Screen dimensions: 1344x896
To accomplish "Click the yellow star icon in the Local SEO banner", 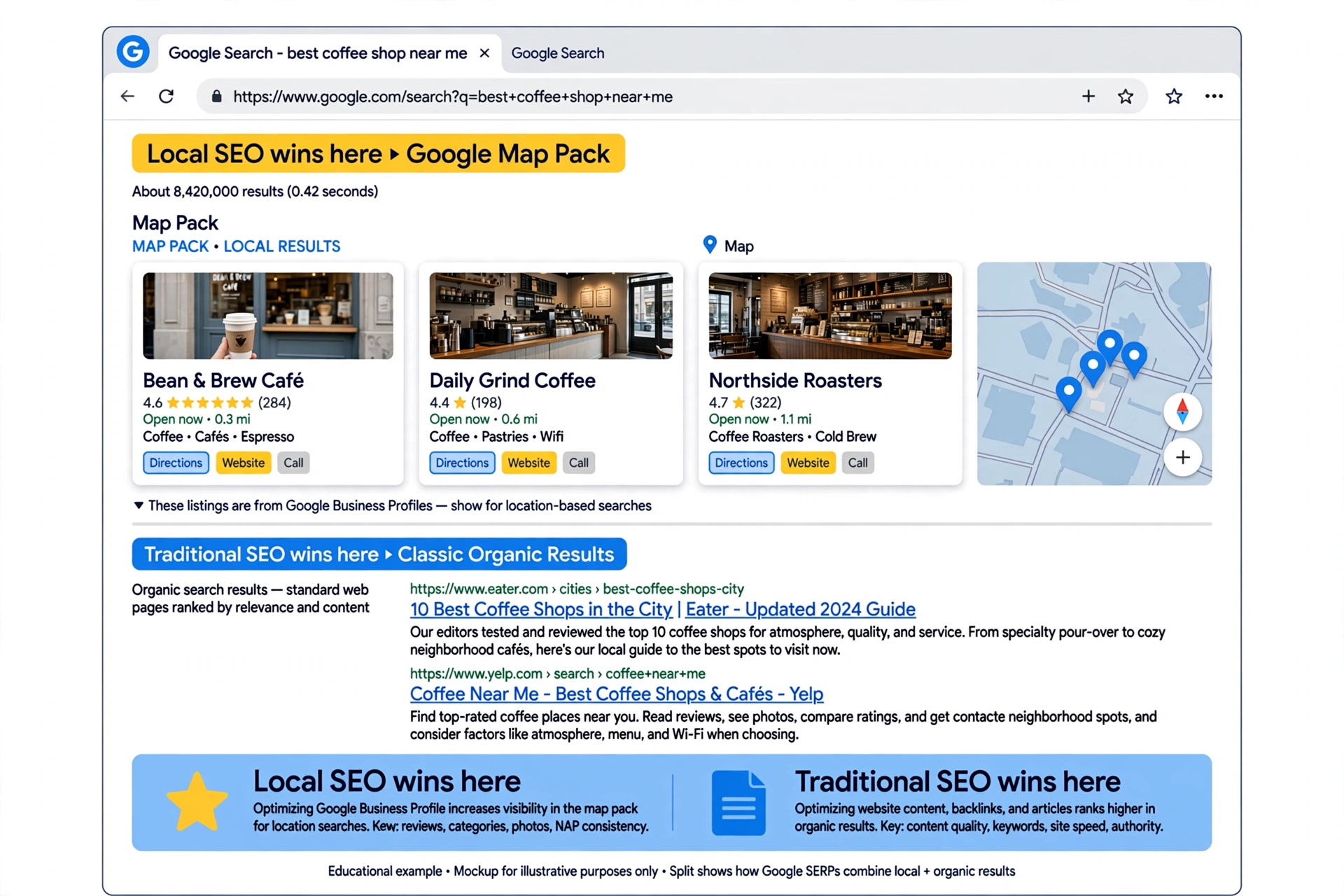I will click(197, 802).
